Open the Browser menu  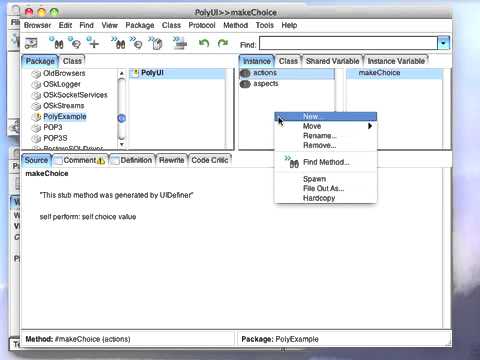click(x=37, y=25)
